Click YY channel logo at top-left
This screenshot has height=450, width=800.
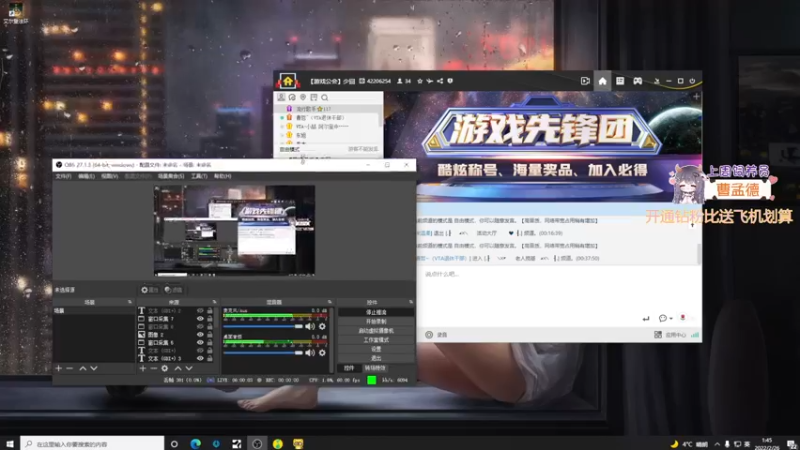point(288,81)
